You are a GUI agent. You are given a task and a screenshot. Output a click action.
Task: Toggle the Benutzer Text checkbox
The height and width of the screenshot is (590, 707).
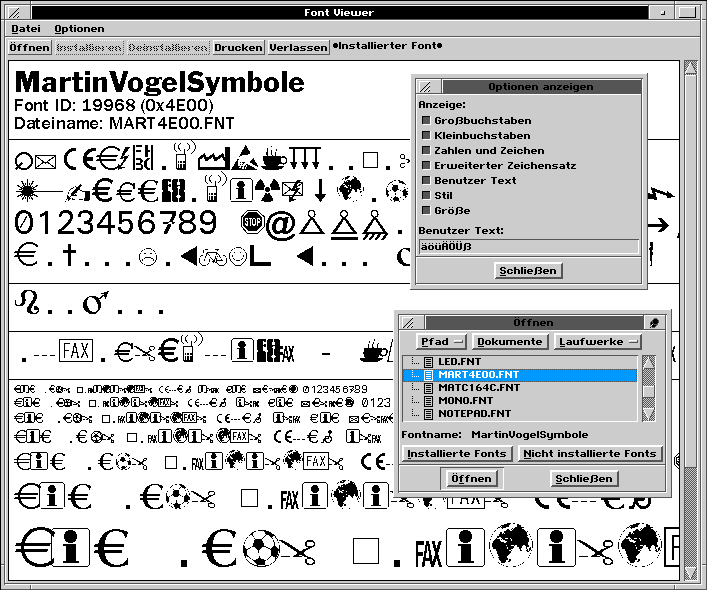(426, 180)
